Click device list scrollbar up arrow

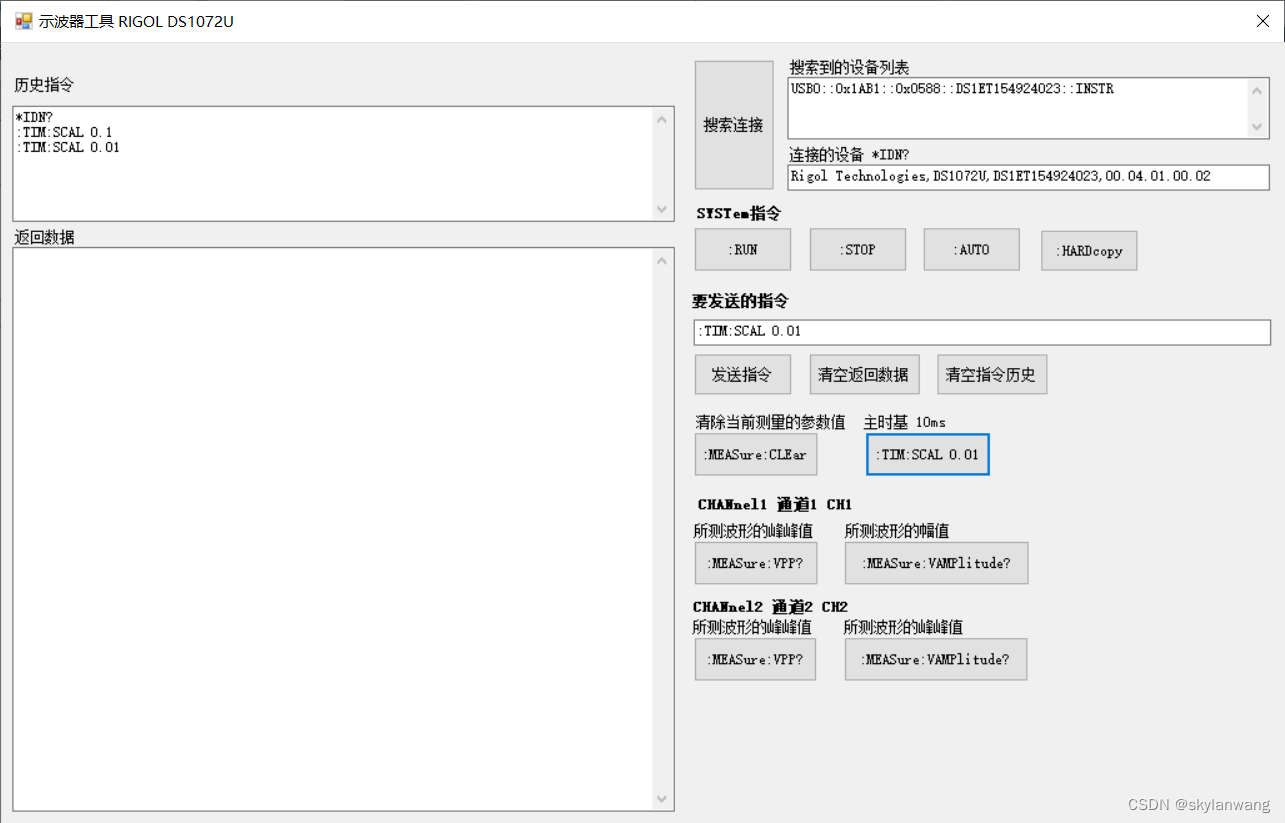[x=1257, y=92]
